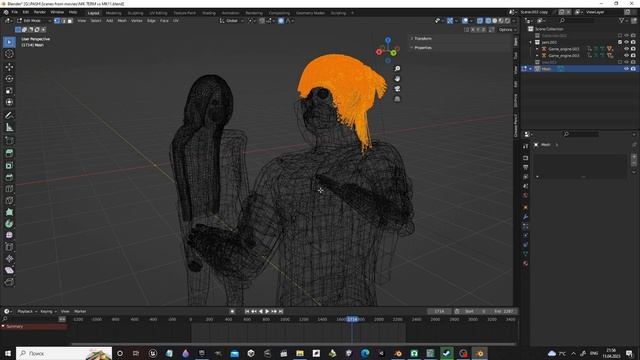Image resolution: width=640 pixels, height=360 pixels.
Task: Open outliner filter dropdown
Action: click(623, 20)
